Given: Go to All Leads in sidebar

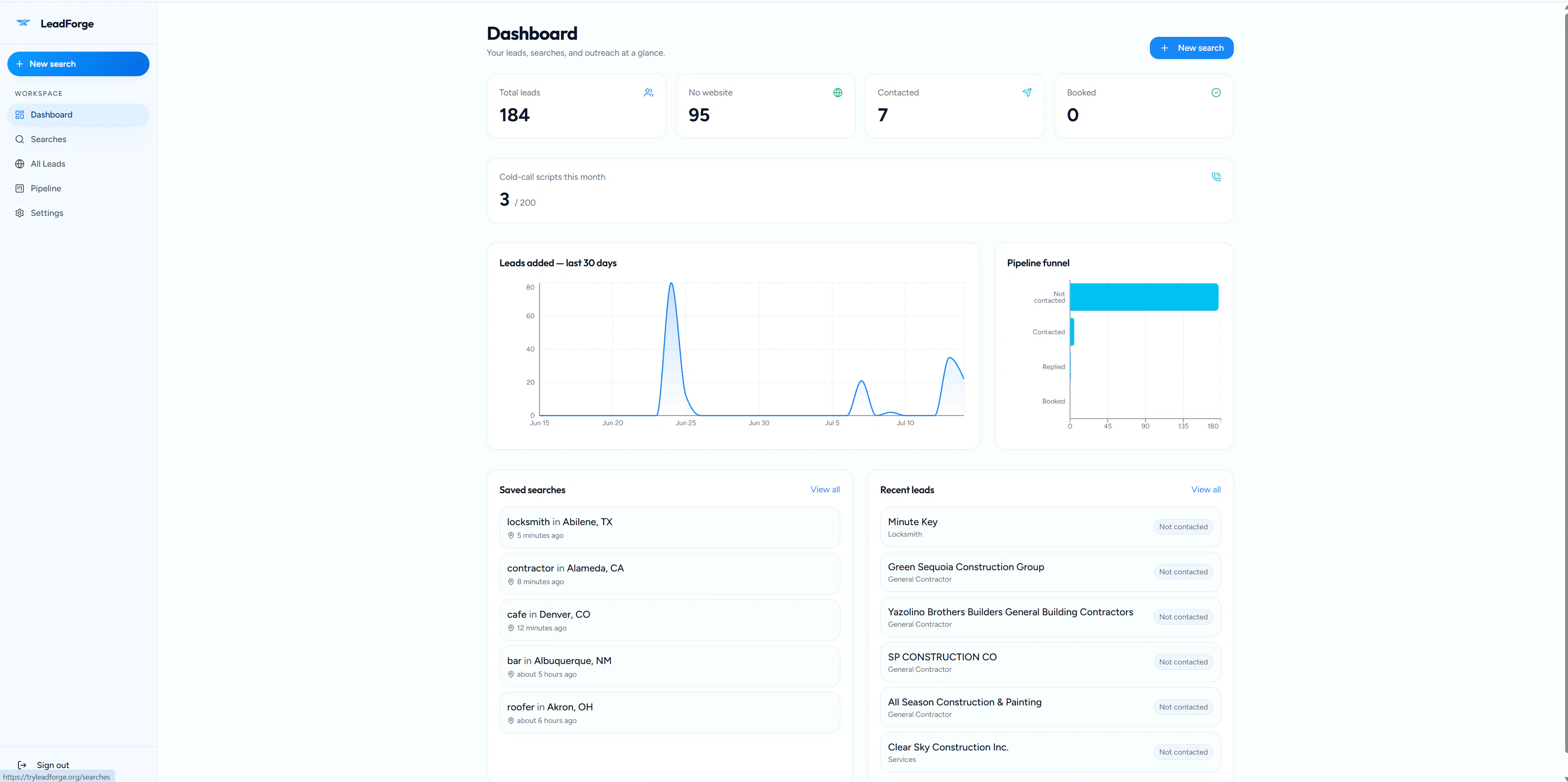Looking at the screenshot, I should click(x=78, y=164).
